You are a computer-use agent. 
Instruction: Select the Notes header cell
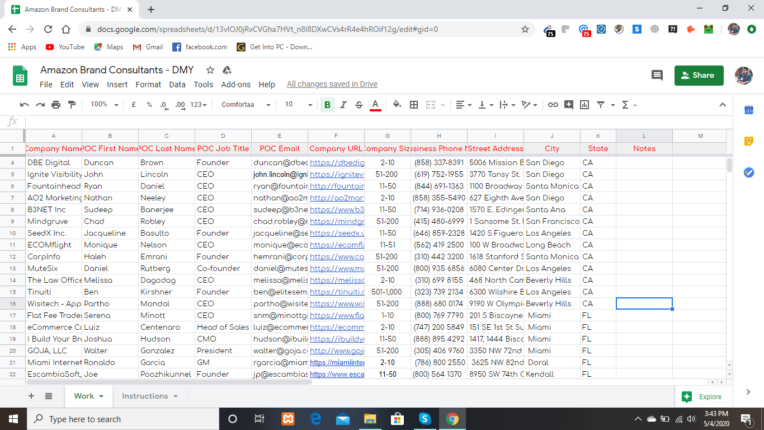click(x=644, y=149)
